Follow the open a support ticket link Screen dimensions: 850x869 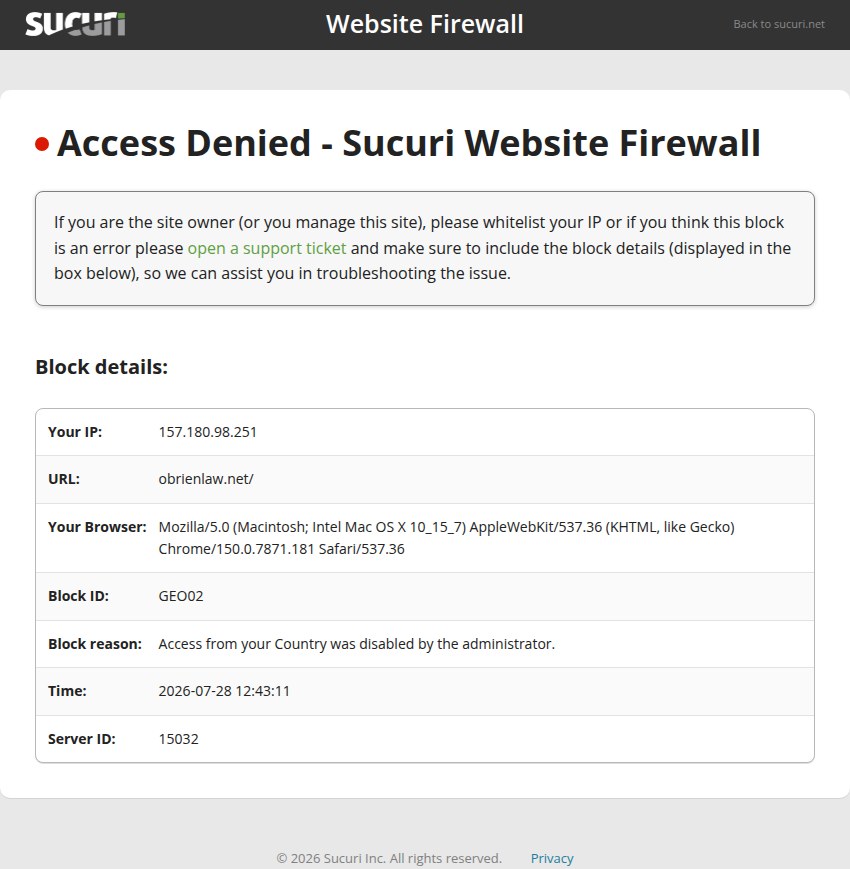(267, 248)
